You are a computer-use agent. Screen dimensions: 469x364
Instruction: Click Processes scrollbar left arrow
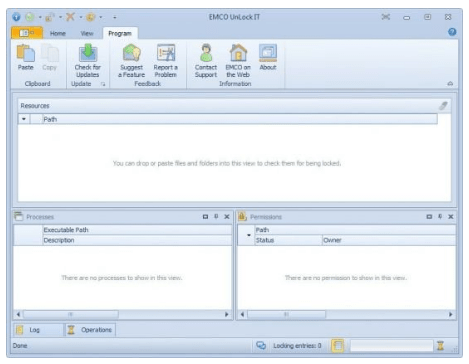pos(18,314)
